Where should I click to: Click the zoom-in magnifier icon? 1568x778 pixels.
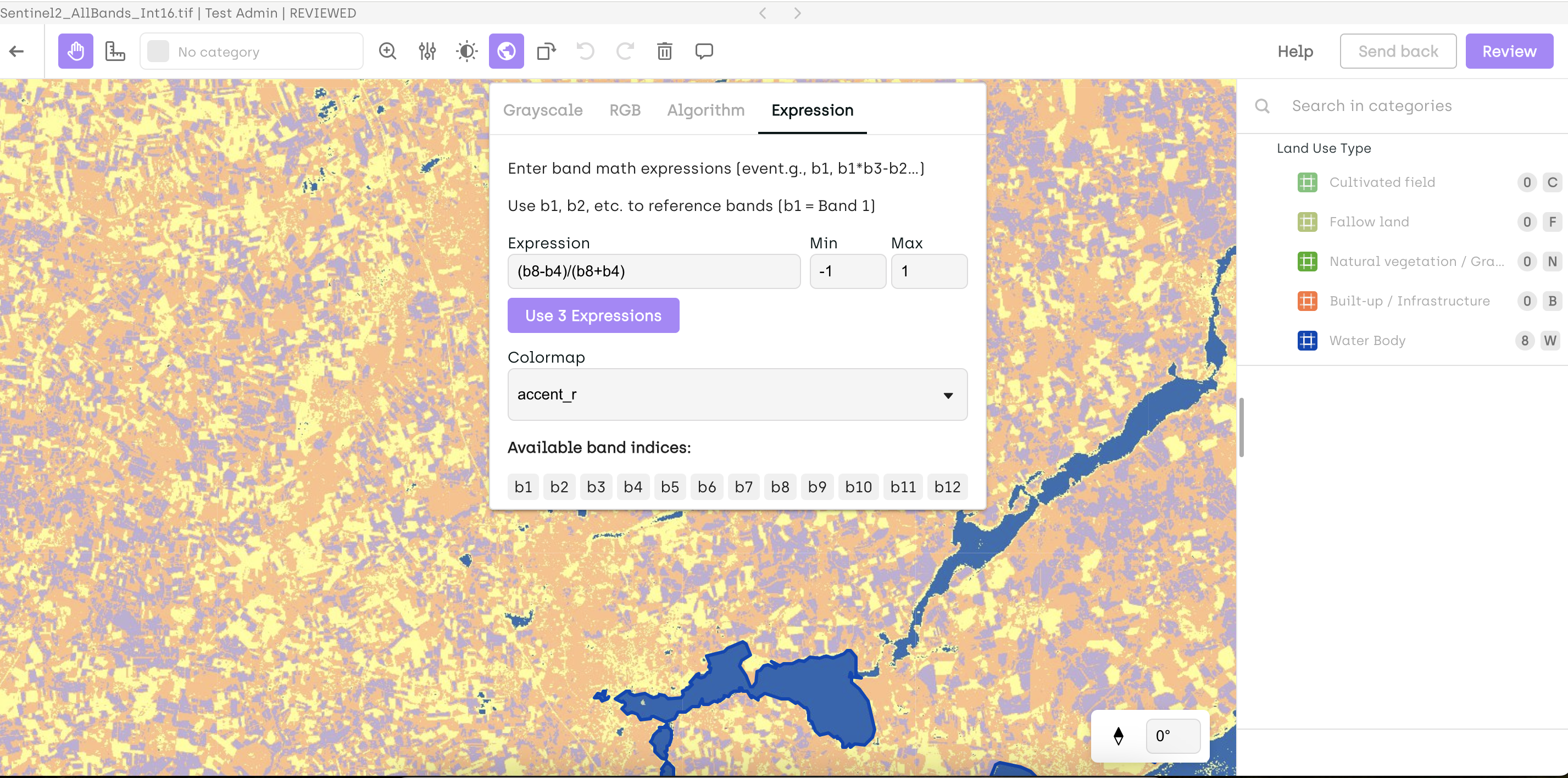[x=388, y=51]
